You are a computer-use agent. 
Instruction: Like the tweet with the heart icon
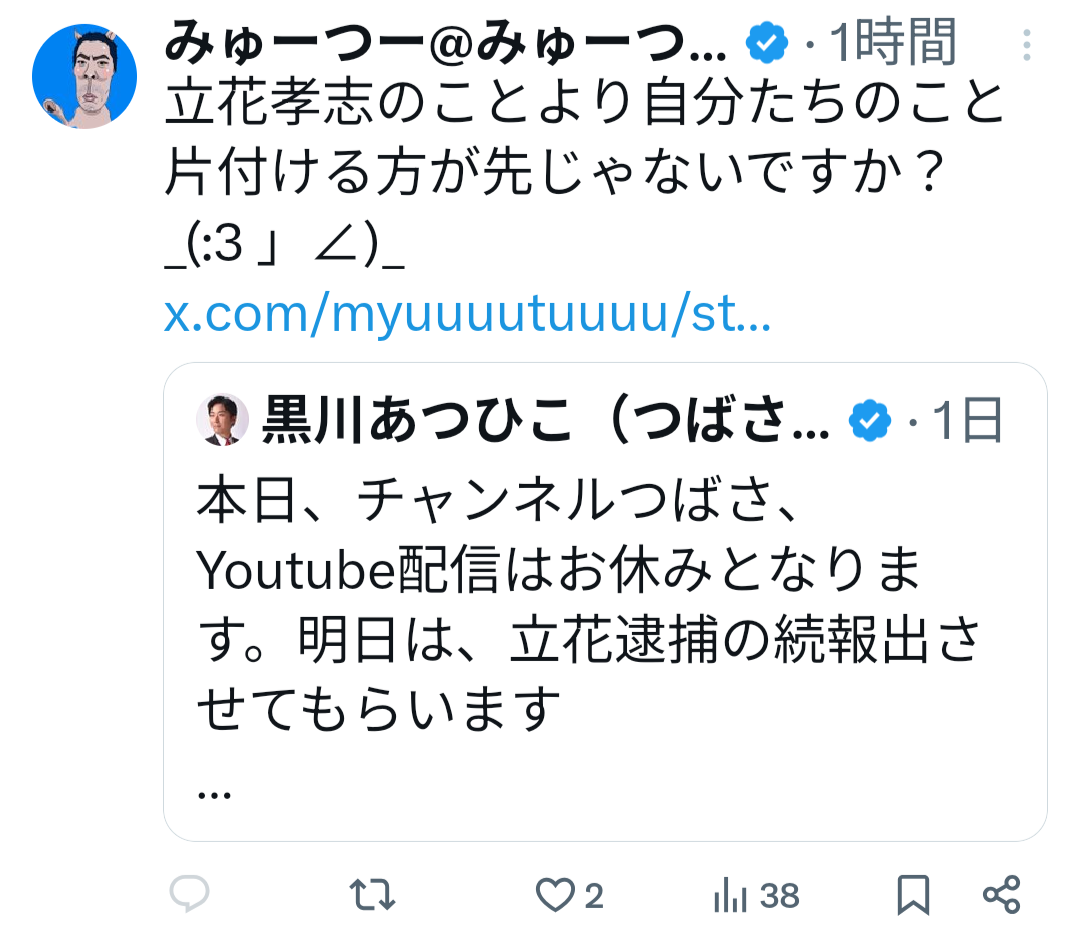pyautogui.click(x=555, y=895)
